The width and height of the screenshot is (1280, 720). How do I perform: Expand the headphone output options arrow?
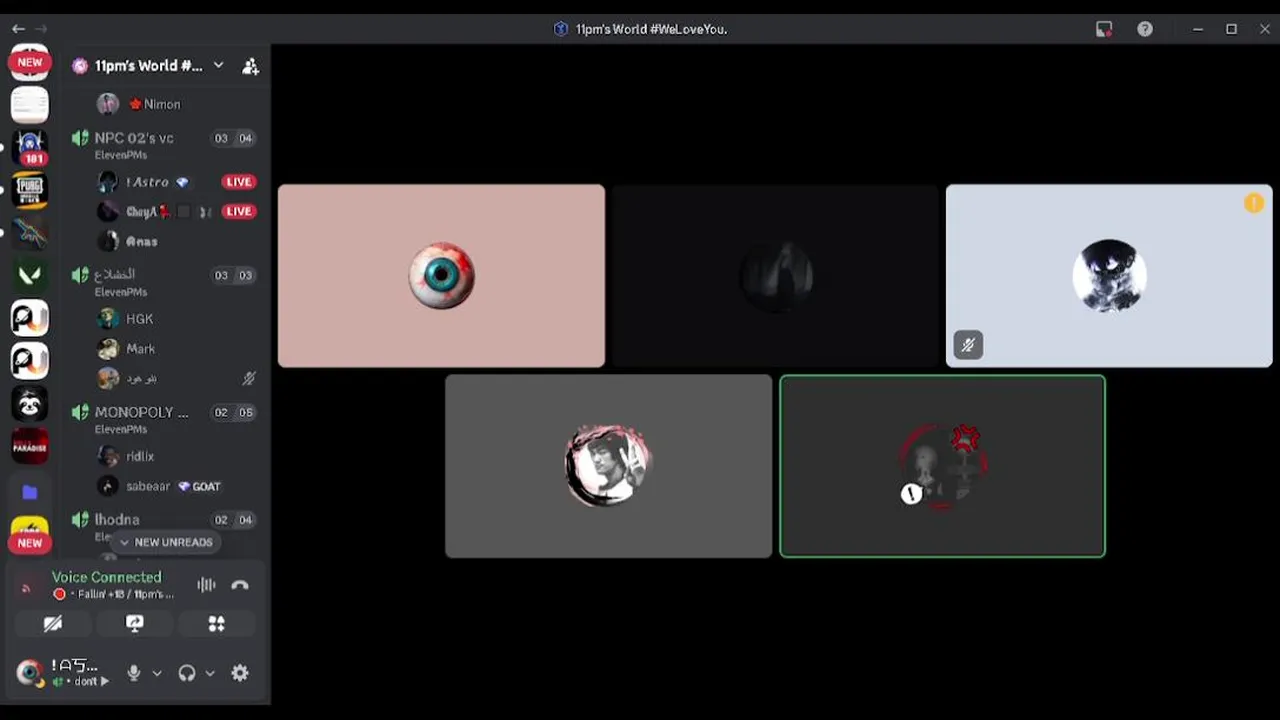coord(210,673)
